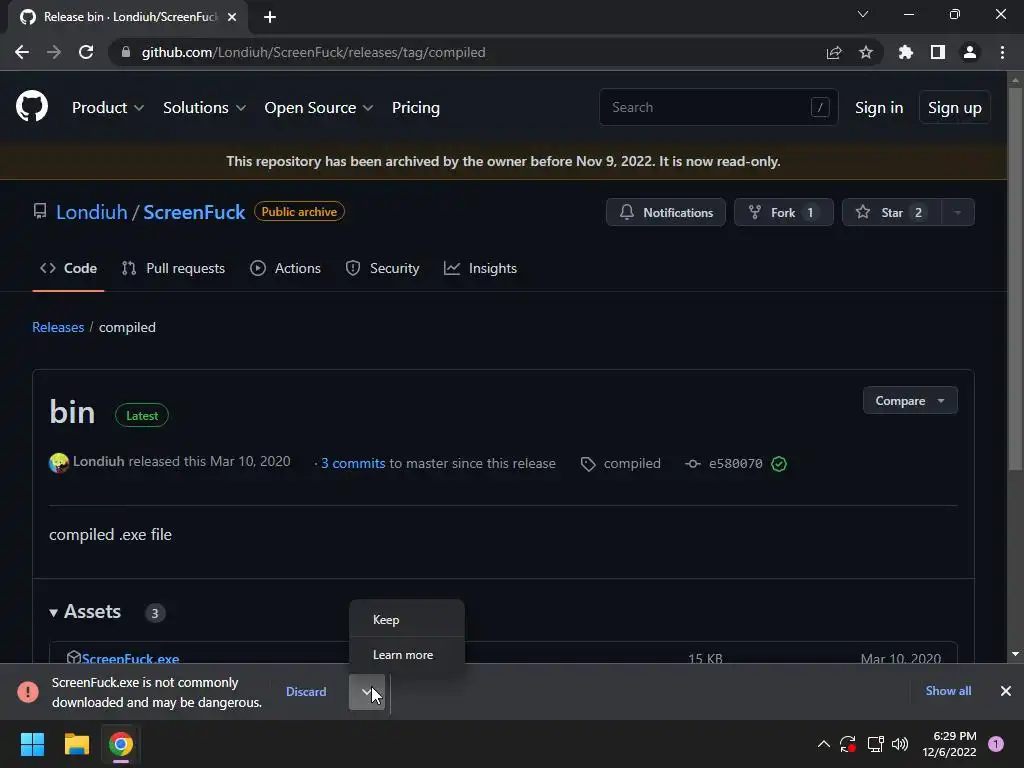Viewport: 1024px width, 768px height.
Task: Collapse the Assets section
Action: click(85, 612)
